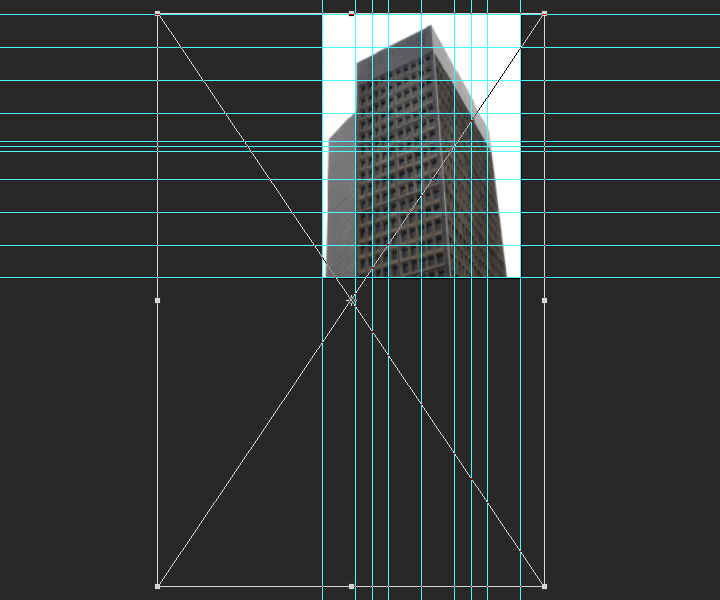Click the top-left transform corner handle
The image size is (720, 600).
pyautogui.click(x=158, y=14)
